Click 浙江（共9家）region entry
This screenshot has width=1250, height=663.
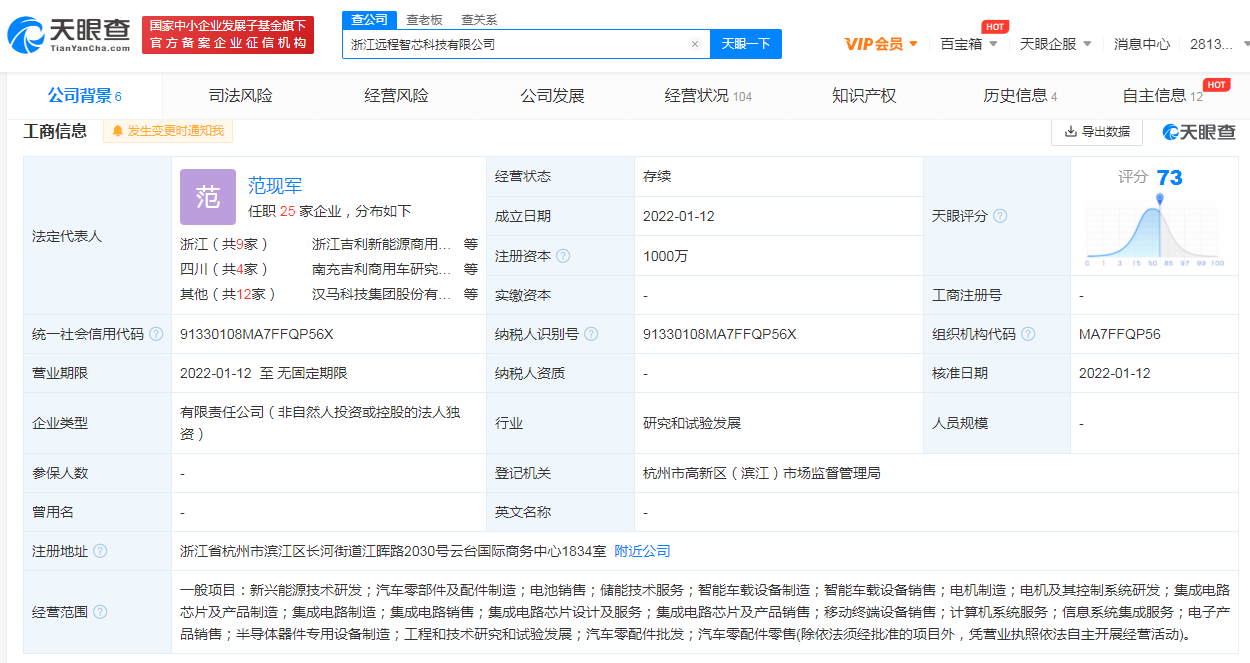[x=224, y=244]
